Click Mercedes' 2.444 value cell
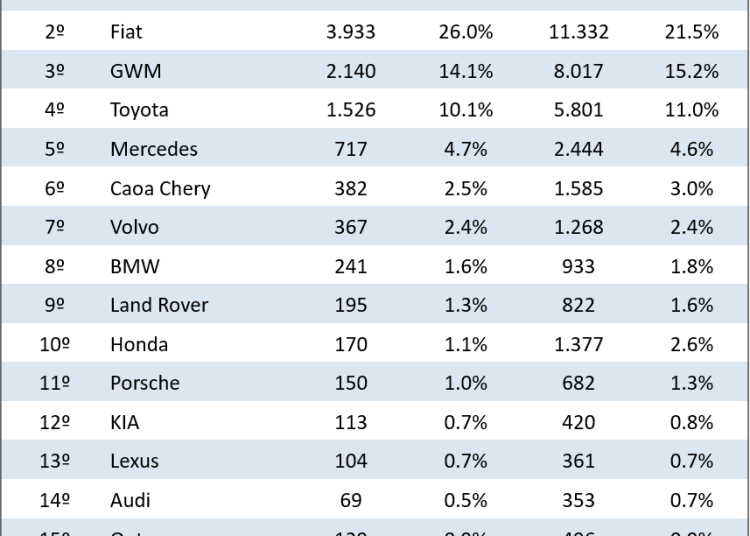750x536 pixels. coord(576,149)
